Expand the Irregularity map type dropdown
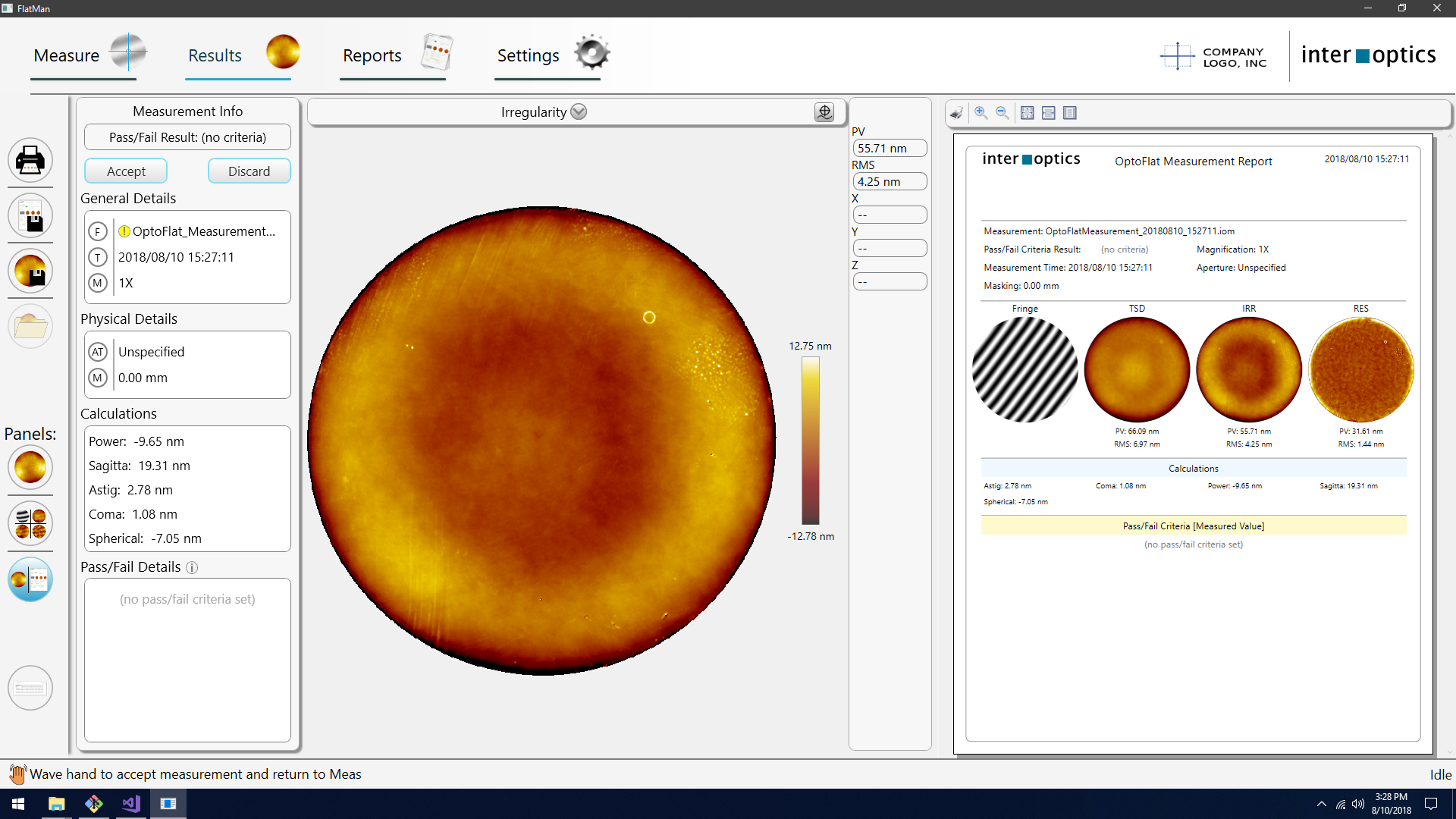This screenshot has height=819, width=1456. click(x=579, y=112)
